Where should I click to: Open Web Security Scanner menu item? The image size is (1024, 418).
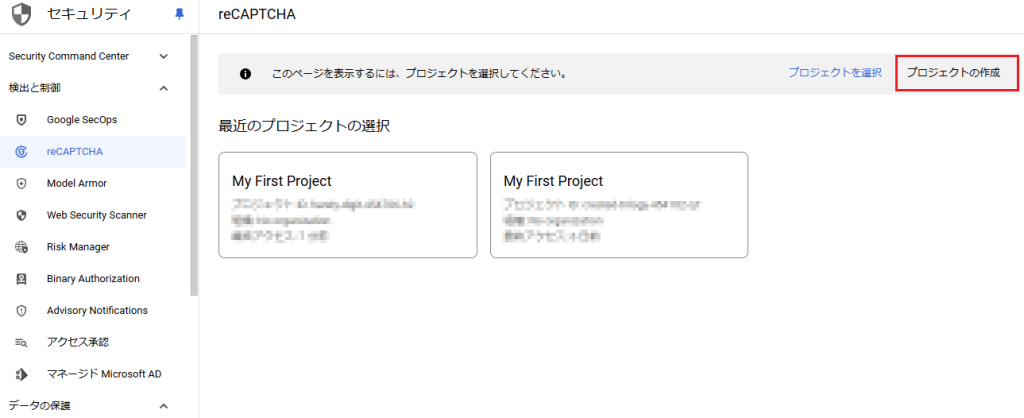(x=96, y=215)
